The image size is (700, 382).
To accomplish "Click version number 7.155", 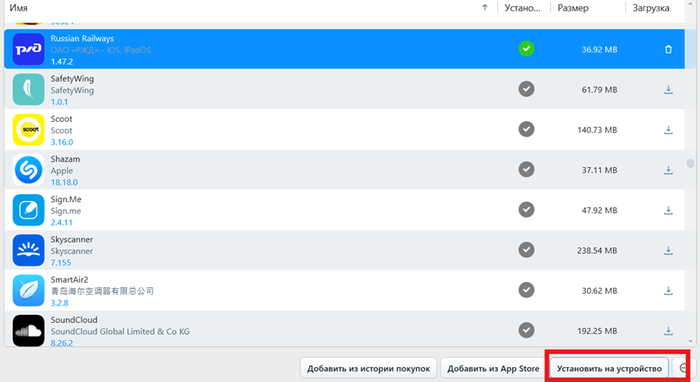I will pos(61,262).
